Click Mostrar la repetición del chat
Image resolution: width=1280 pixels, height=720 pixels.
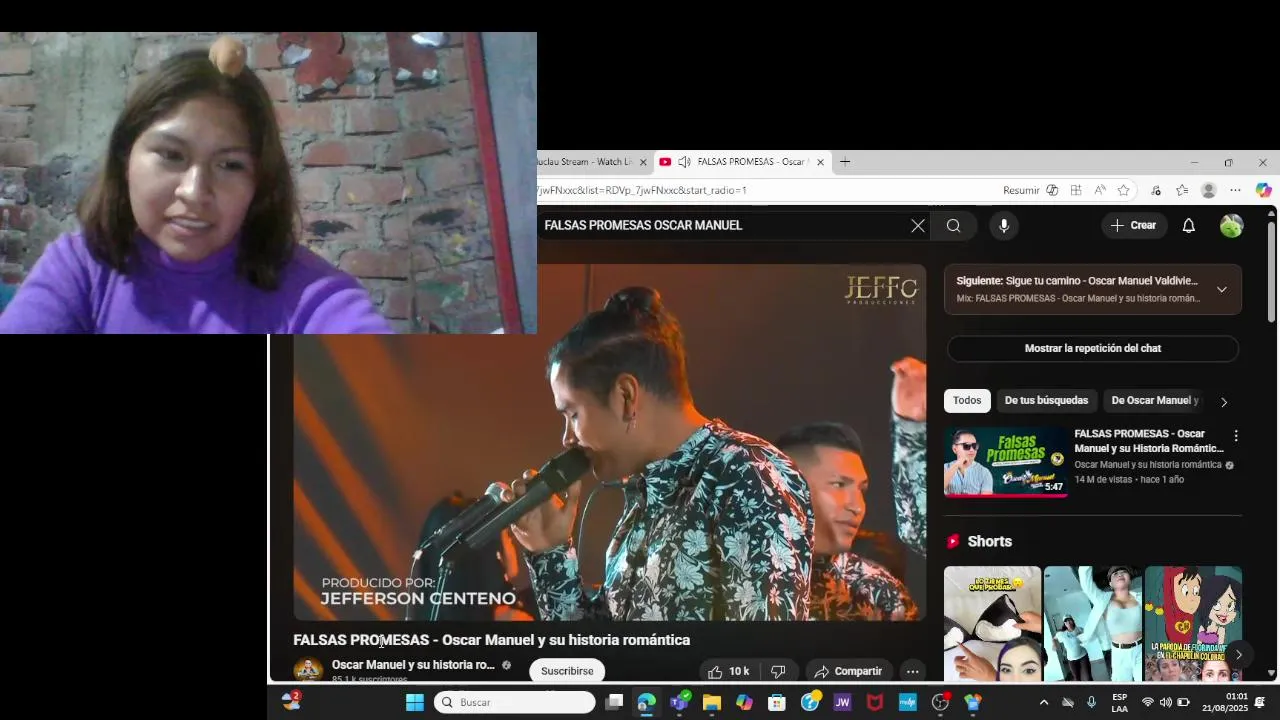tap(1092, 349)
